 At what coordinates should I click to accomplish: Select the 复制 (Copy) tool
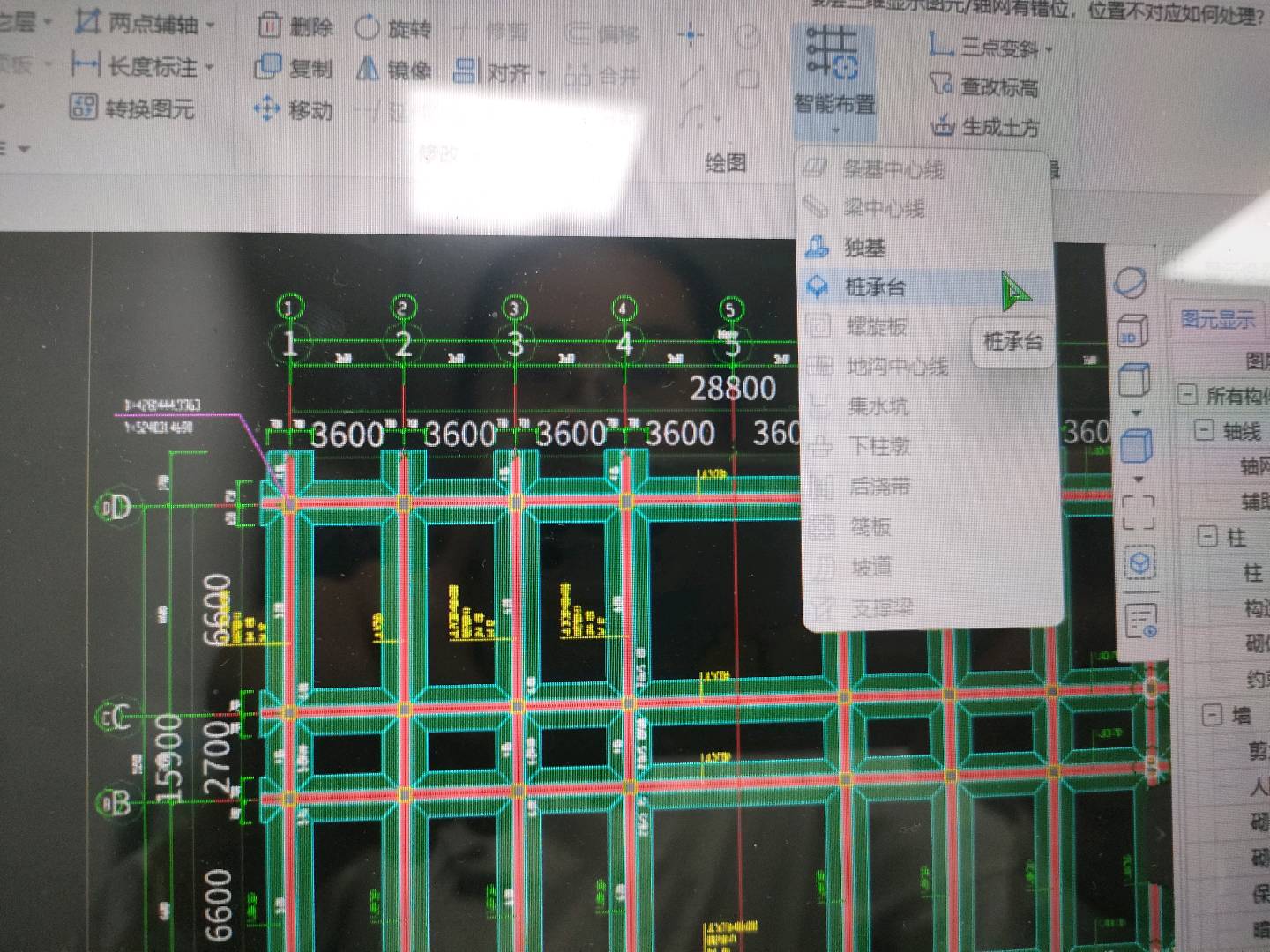(x=294, y=68)
